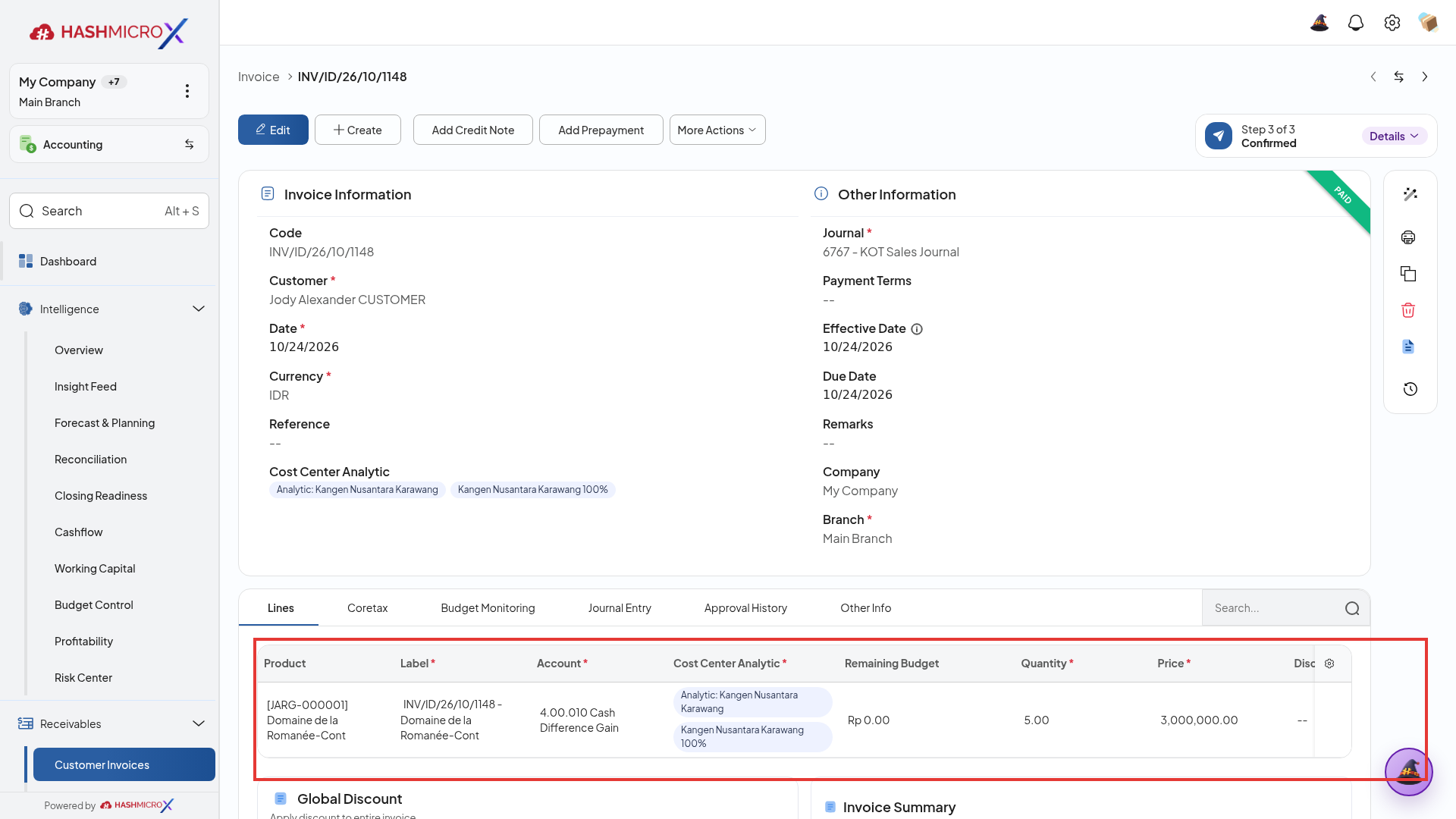
Task: Go to next invoice record arrow
Action: [1425, 77]
